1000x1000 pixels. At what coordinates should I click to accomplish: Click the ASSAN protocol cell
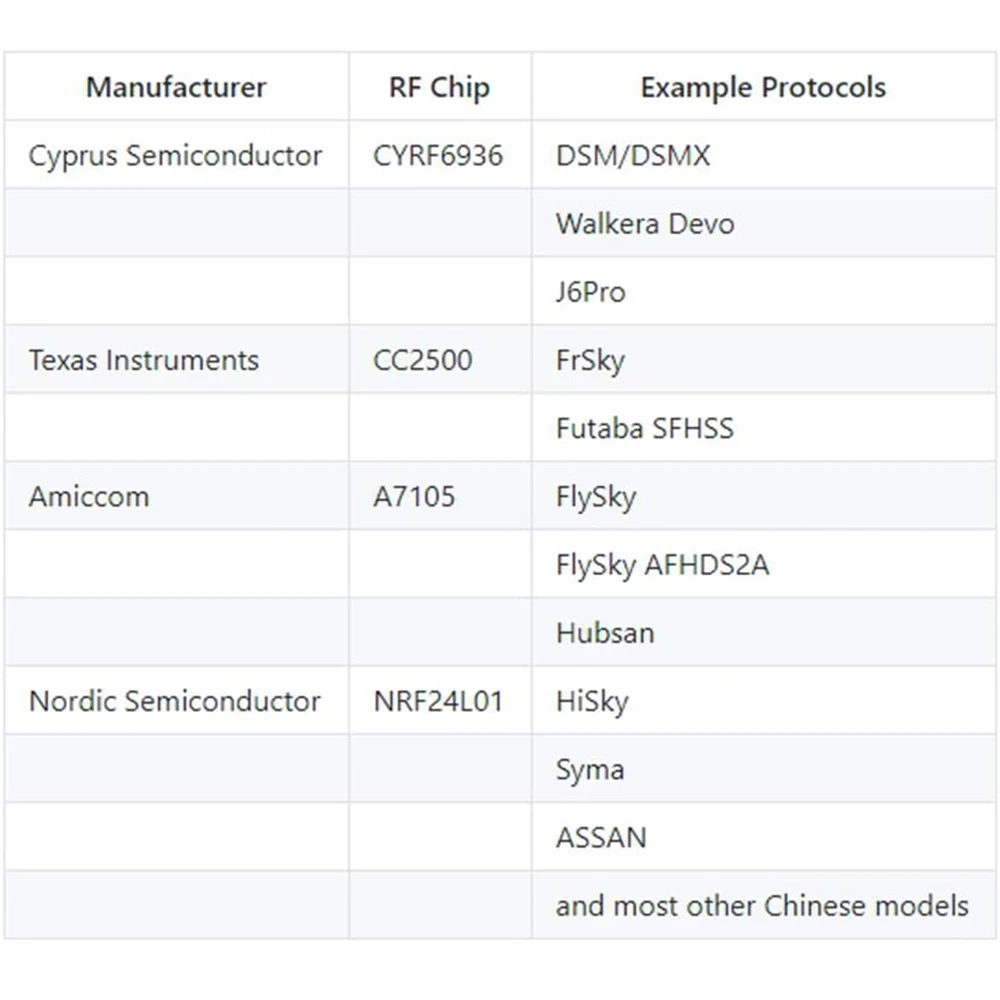pos(601,837)
